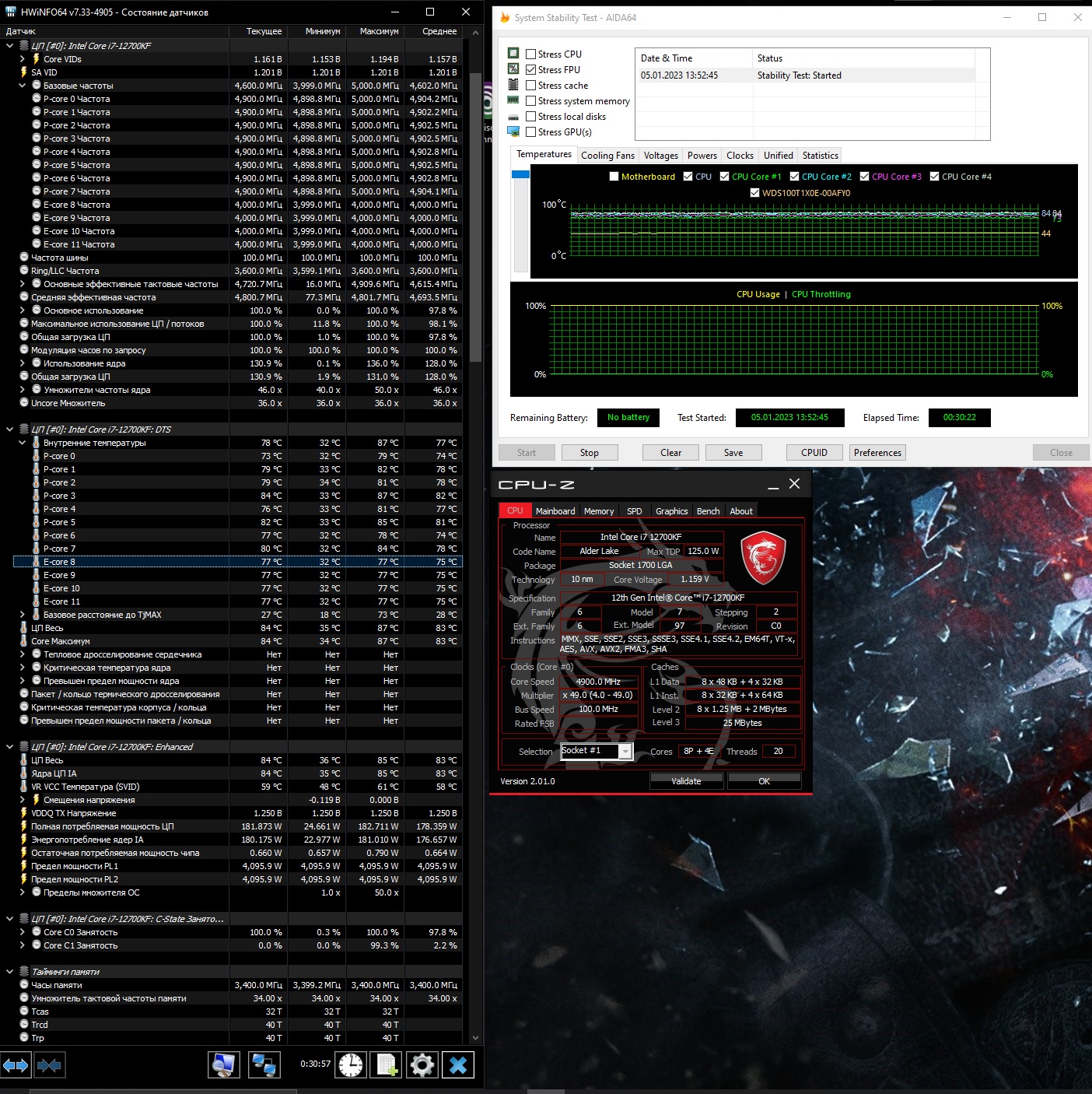Image resolution: width=1092 pixels, height=1094 pixels.
Task: Click the collapse columns arrows icon in HWiNFO toolbar
Action: [x=49, y=1064]
